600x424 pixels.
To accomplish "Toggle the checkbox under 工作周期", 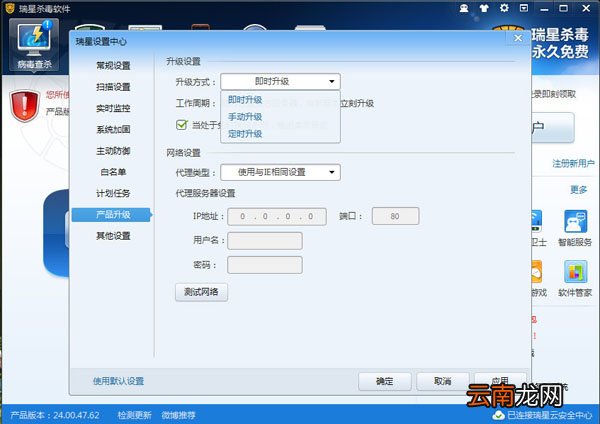I will click(182, 124).
